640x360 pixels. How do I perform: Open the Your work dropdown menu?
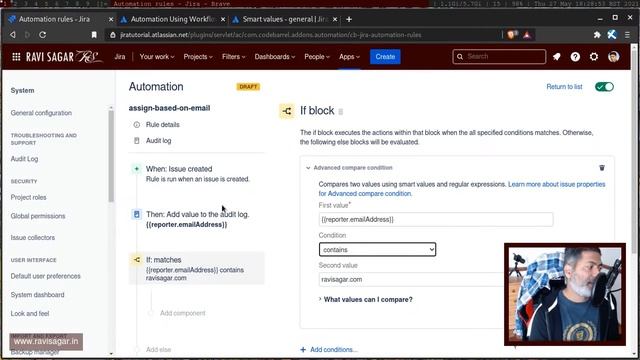point(157,57)
